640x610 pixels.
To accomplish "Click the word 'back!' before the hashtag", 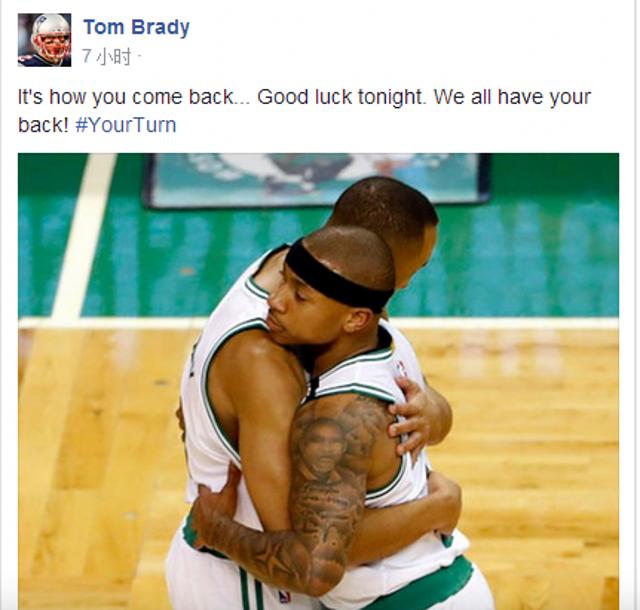I will pyautogui.click(x=43, y=125).
